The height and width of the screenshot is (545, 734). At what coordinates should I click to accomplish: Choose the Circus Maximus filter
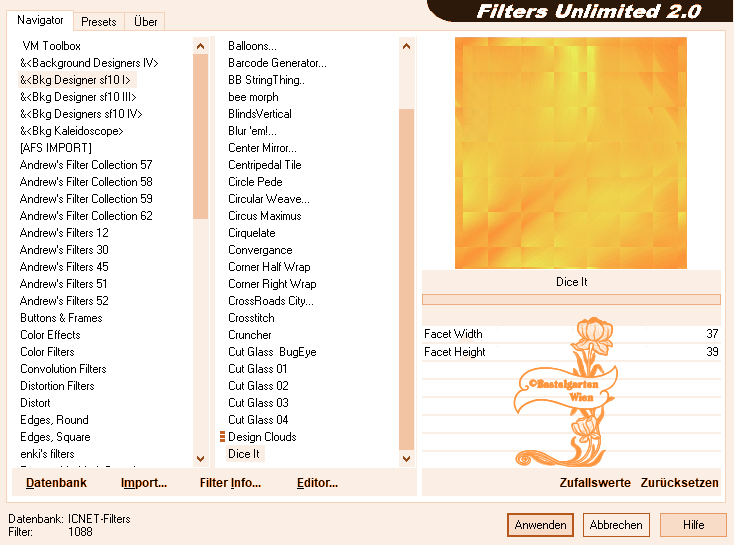point(264,216)
